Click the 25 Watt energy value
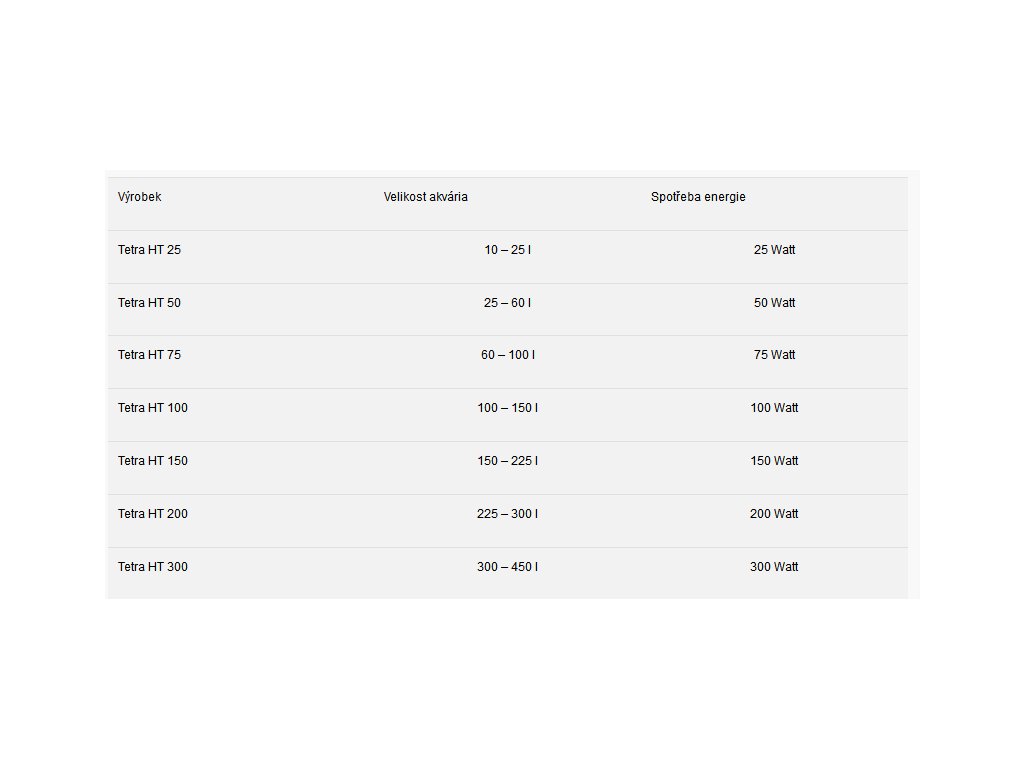The image size is (1024, 768). pyautogui.click(x=775, y=250)
